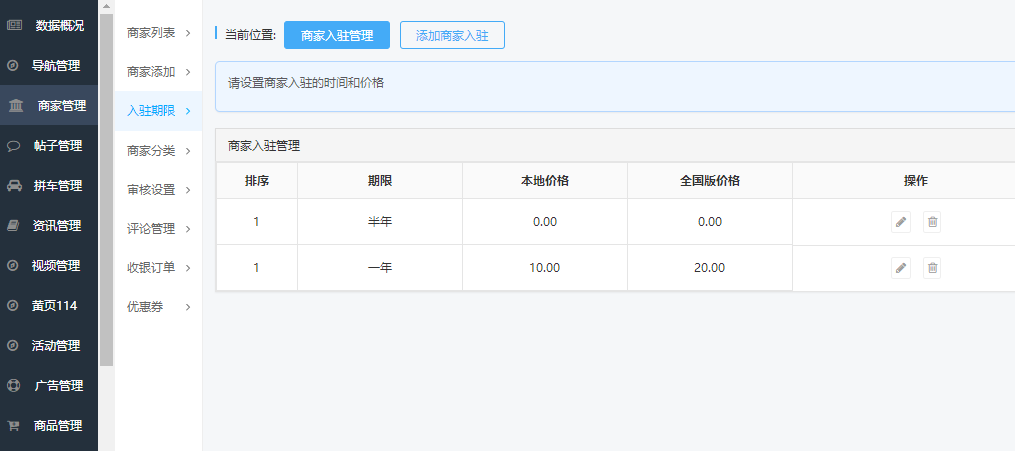Expand chevron next to 商家列表
The image size is (1015, 451).
pos(188,33)
